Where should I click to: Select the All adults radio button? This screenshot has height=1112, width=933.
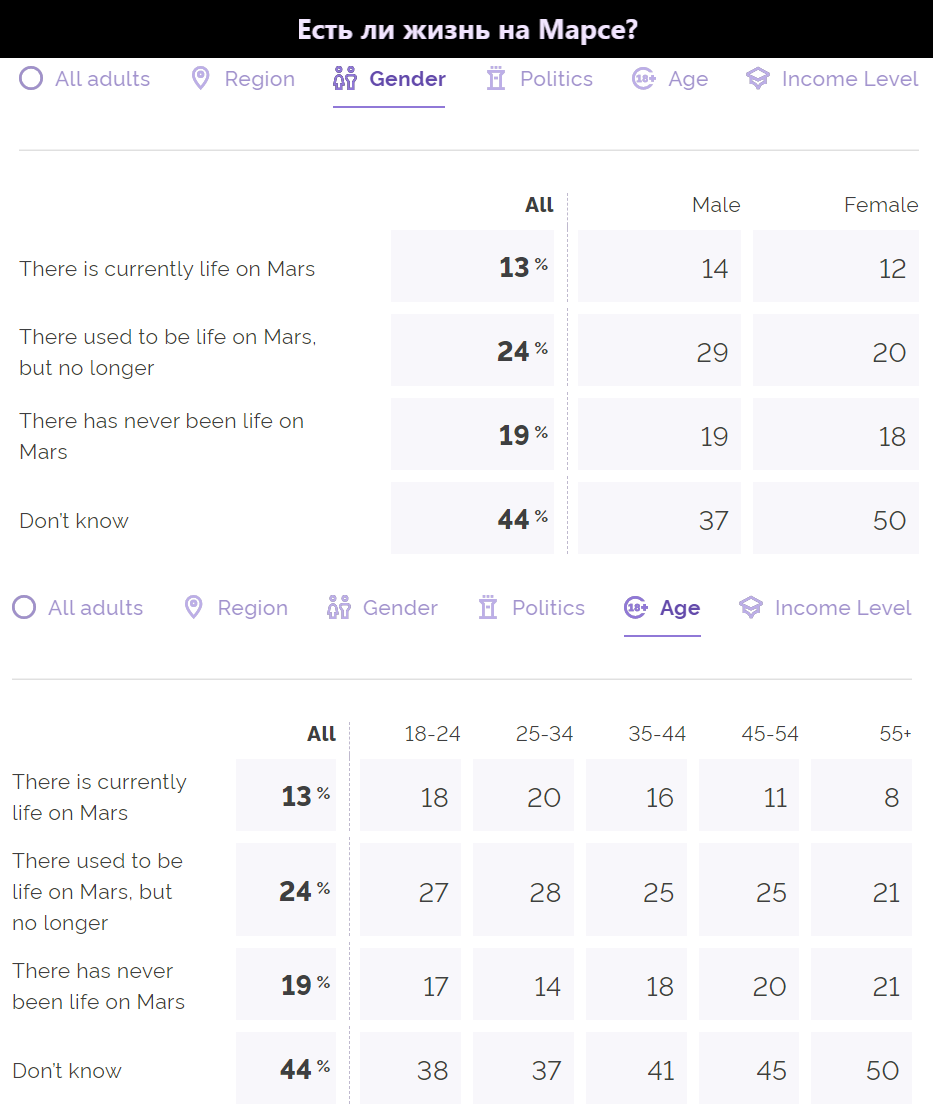[x=30, y=78]
